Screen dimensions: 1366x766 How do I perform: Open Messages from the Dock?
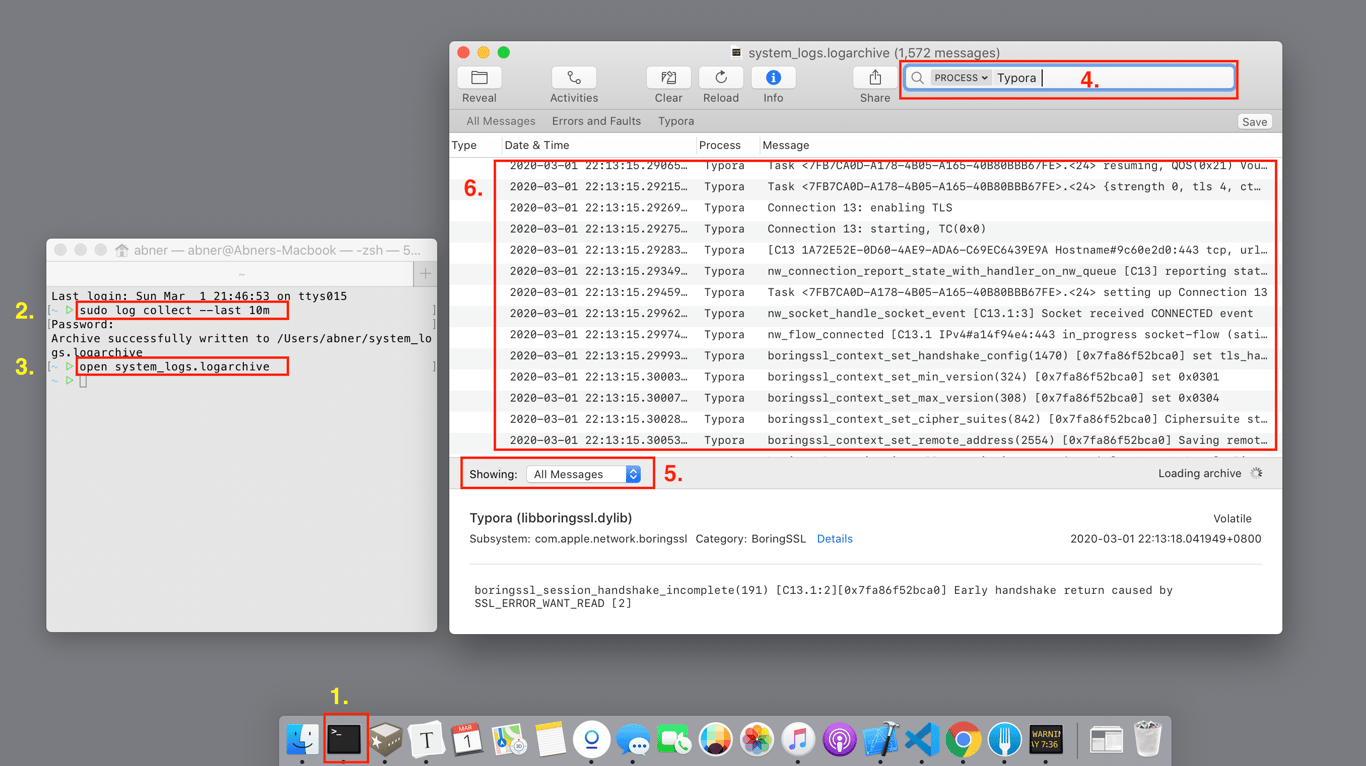point(633,740)
